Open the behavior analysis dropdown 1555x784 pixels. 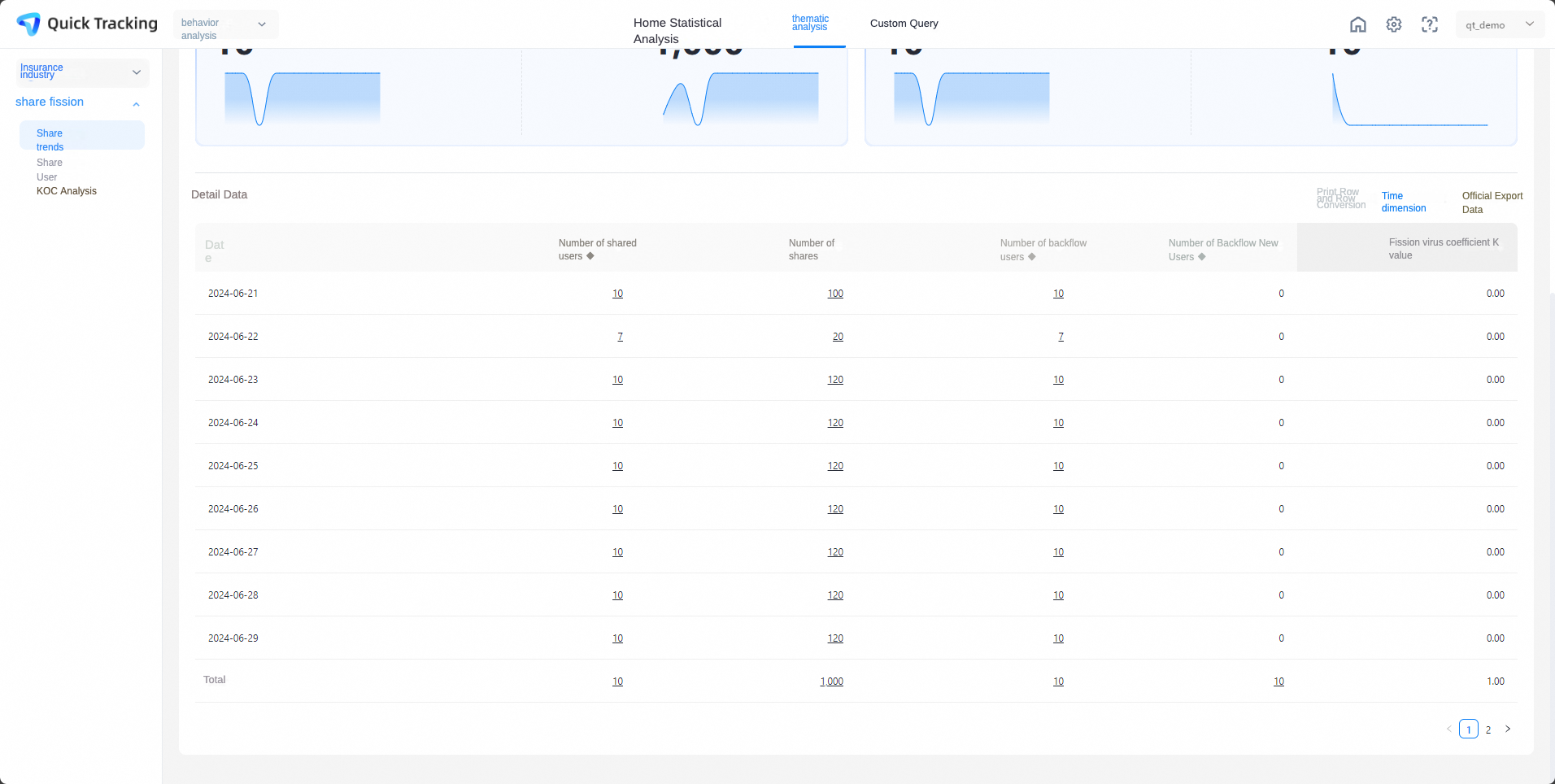point(225,24)
